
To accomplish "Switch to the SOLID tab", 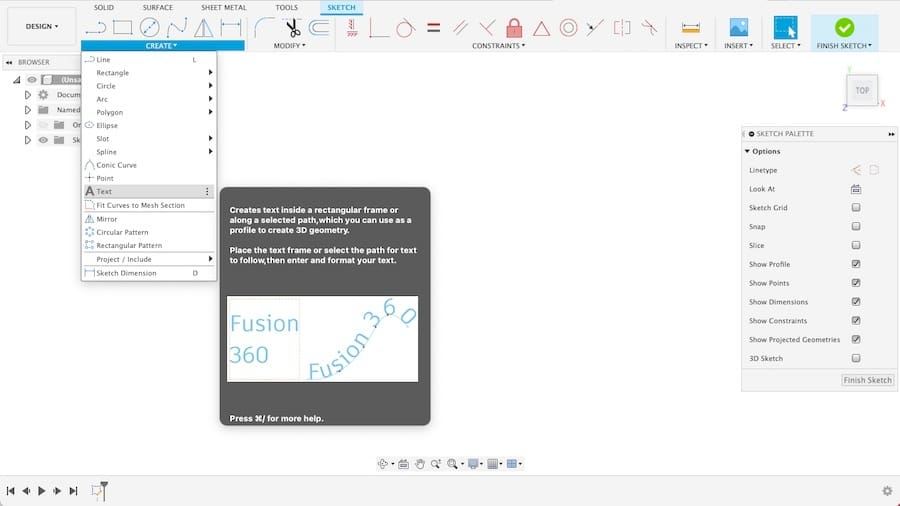I will tap(104, 7).
